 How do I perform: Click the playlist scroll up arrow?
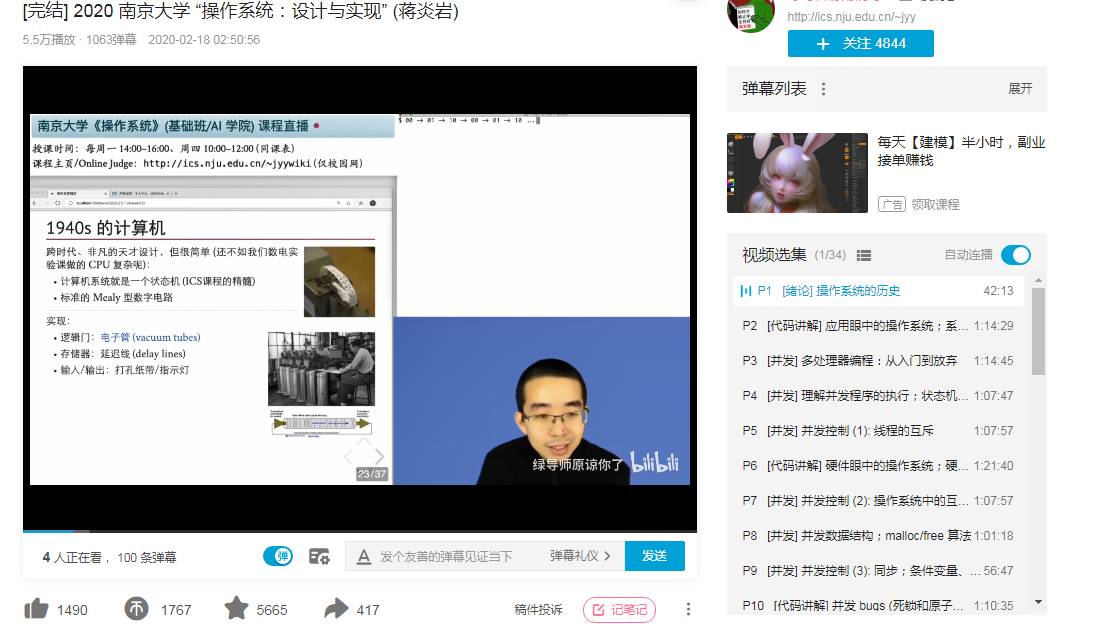pyautogui.click(x=1038, y=280)
